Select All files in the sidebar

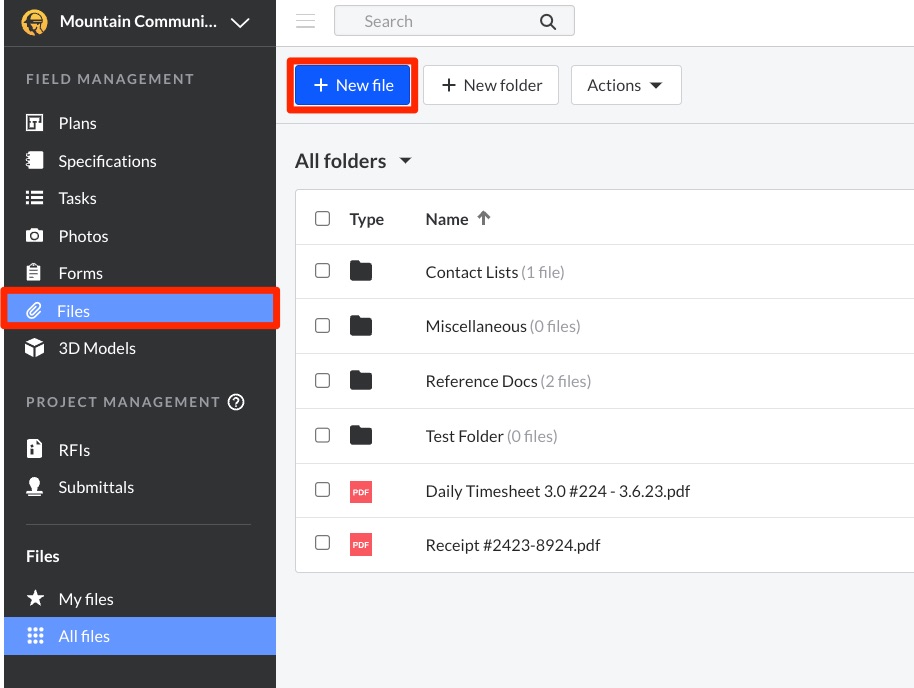140,636
